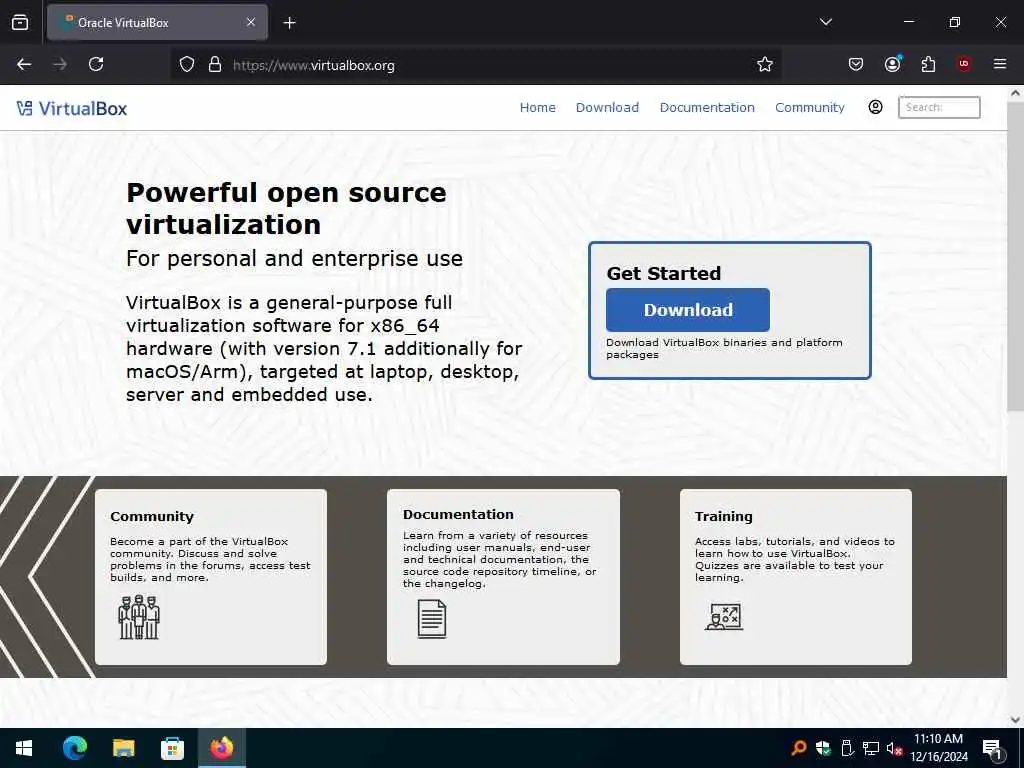Open the taskbar clock and date
The width and height of the screenshot is (1024, 768).
pos(938,748)
